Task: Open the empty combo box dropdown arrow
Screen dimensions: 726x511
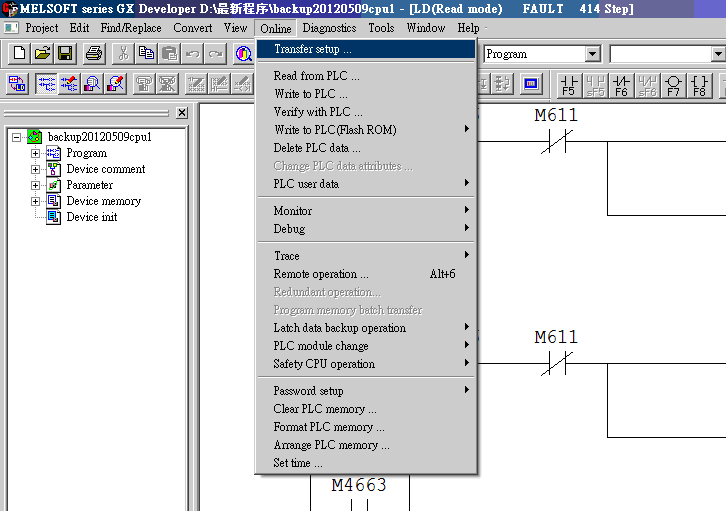Action: click(718, 54)
